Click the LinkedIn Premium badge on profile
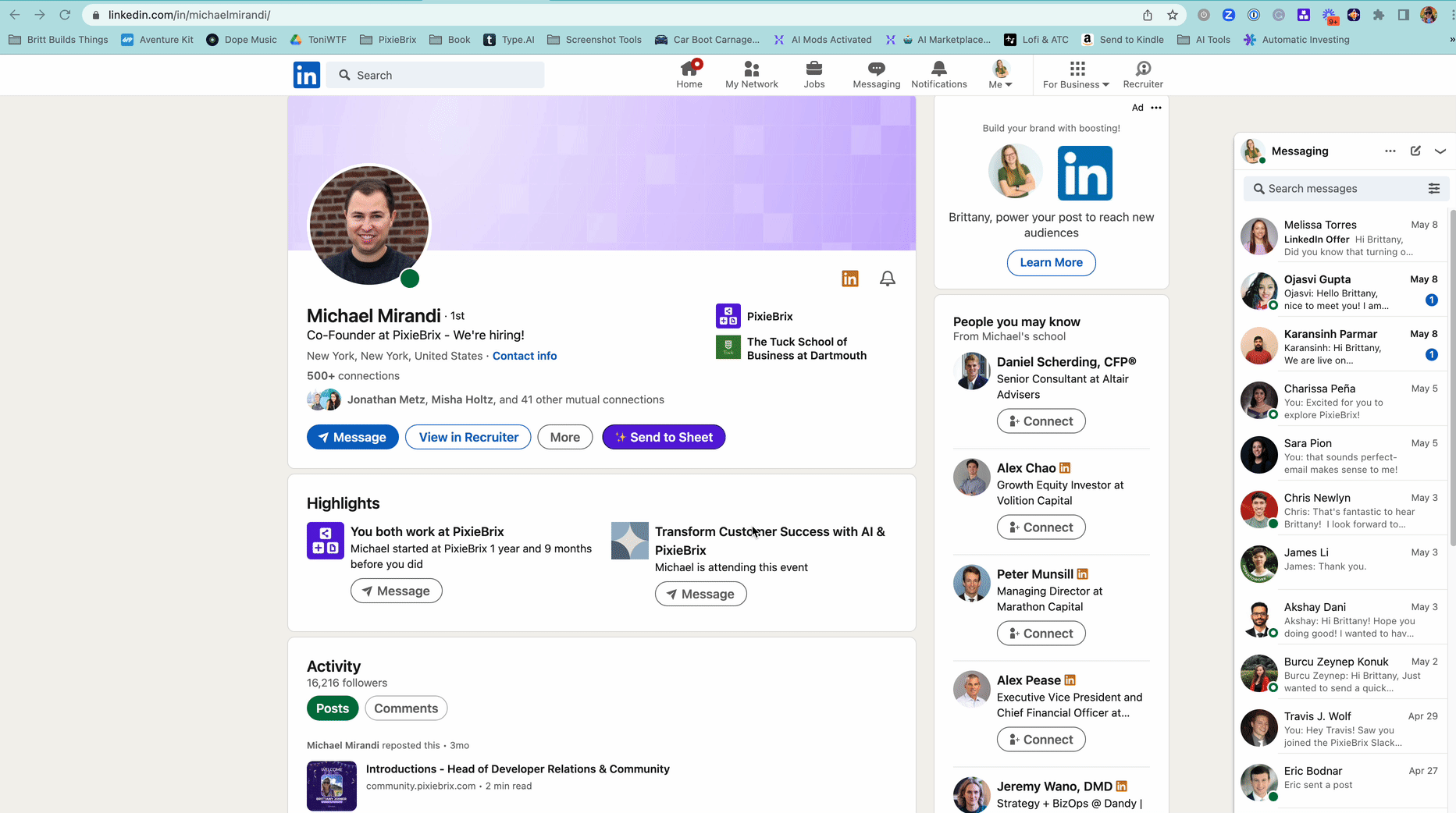1456x813 pixels. pos(850,279)
